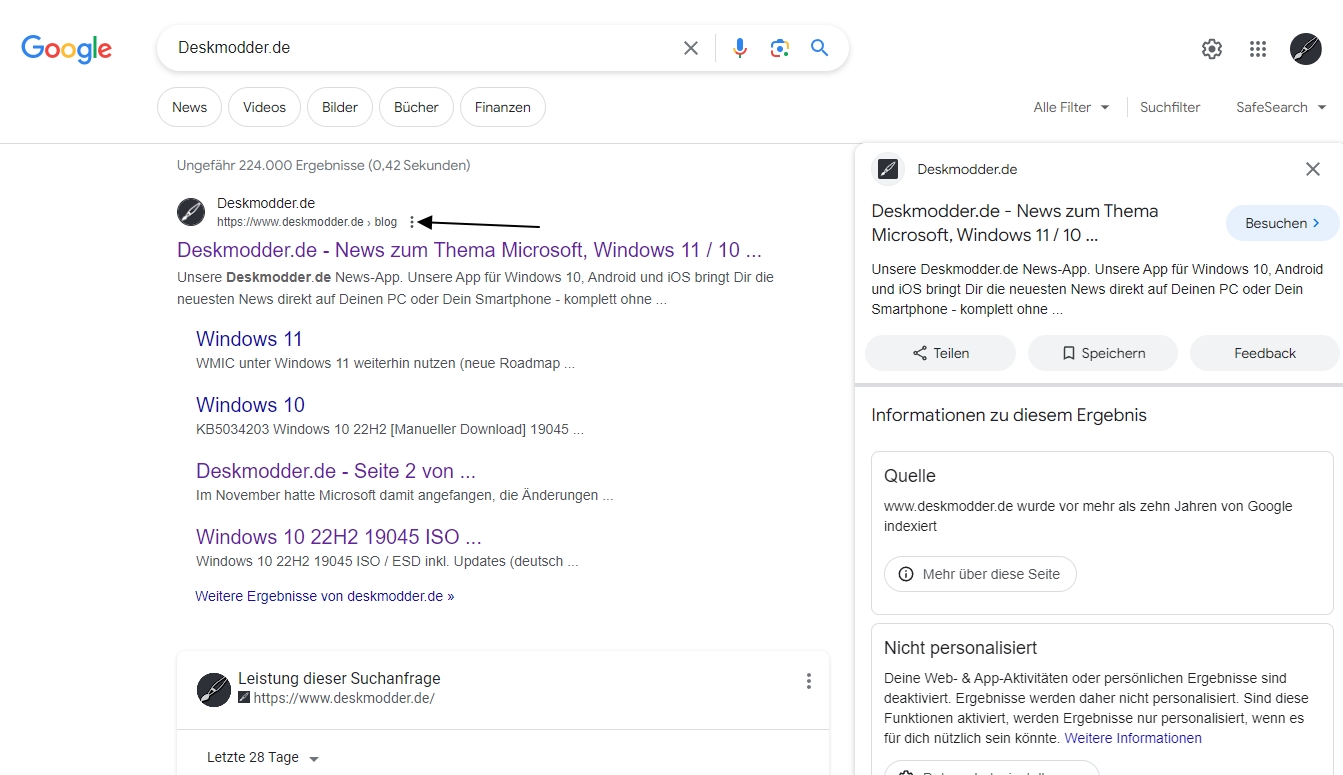Click the Speichern bookmark button
1343x775 pixels.
[x=1103, y=353]
